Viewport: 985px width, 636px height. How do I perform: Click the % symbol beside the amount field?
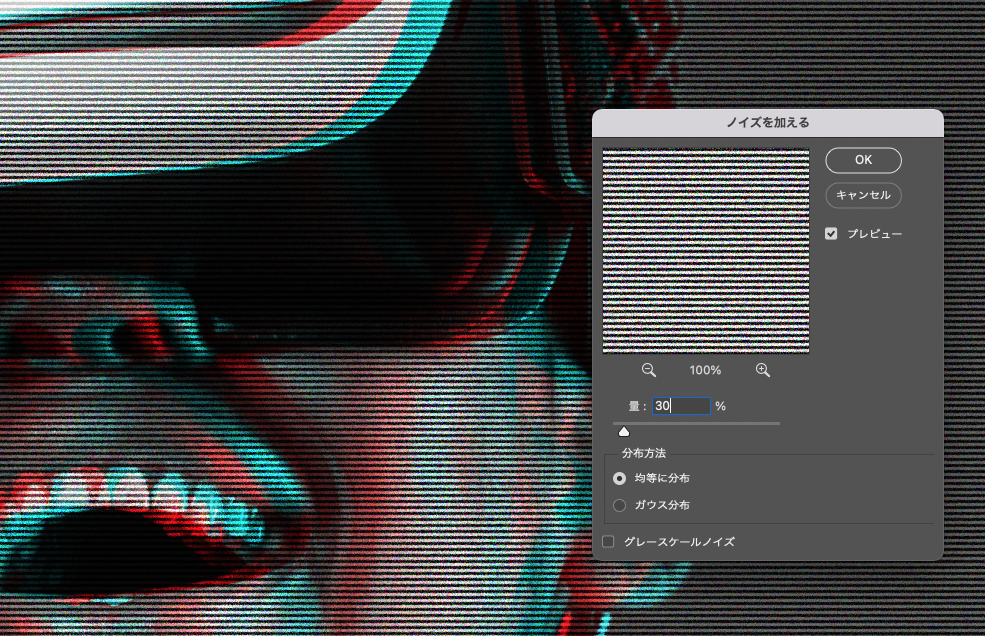720,406
